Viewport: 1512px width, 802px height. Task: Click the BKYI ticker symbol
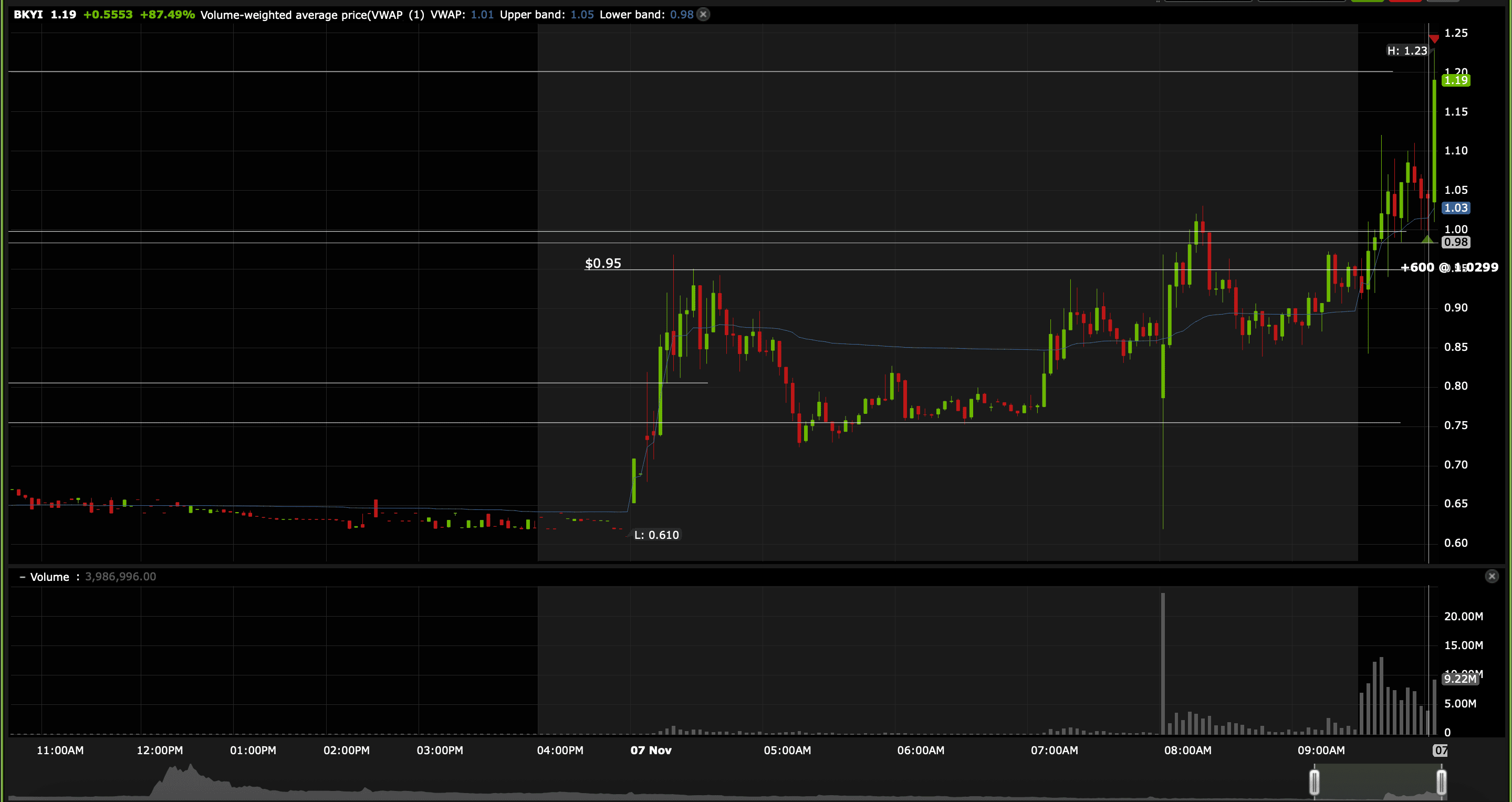pyautogui.click(x=28, y=15)
